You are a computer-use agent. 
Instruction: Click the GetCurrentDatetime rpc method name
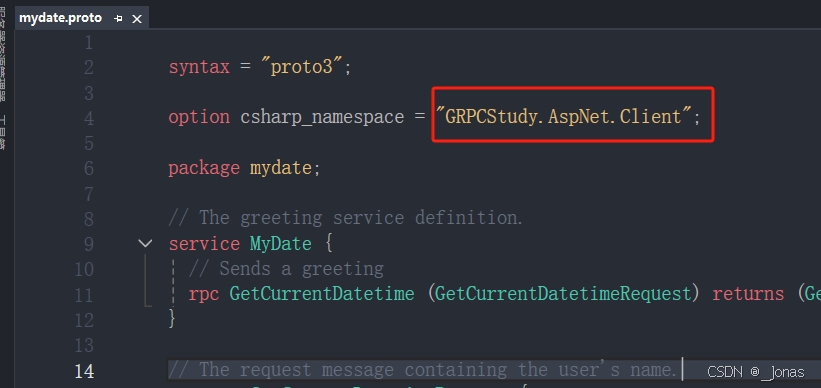click(x=322, y=294)
